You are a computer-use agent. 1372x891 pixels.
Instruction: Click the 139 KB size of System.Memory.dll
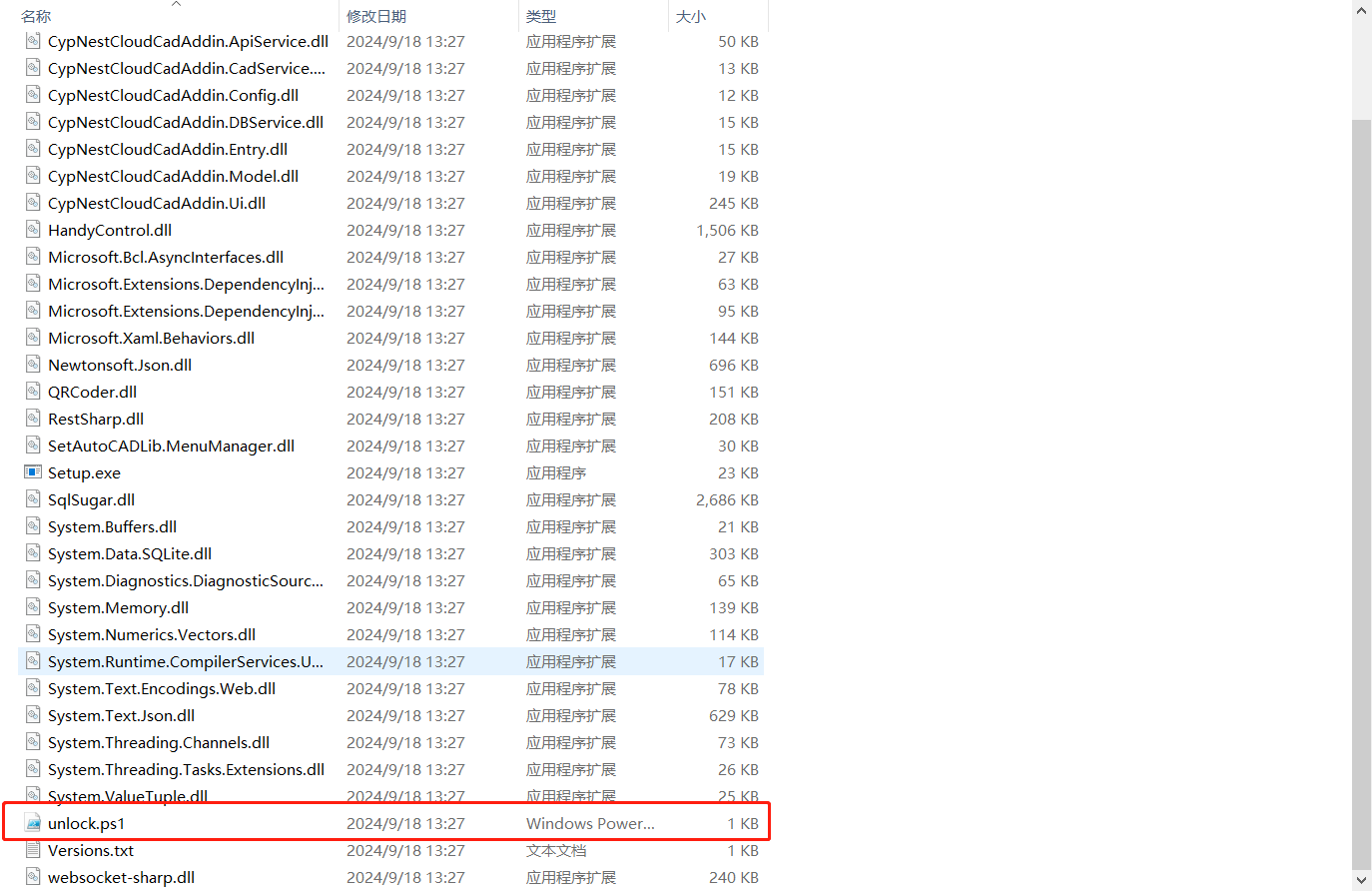point(734,607)
